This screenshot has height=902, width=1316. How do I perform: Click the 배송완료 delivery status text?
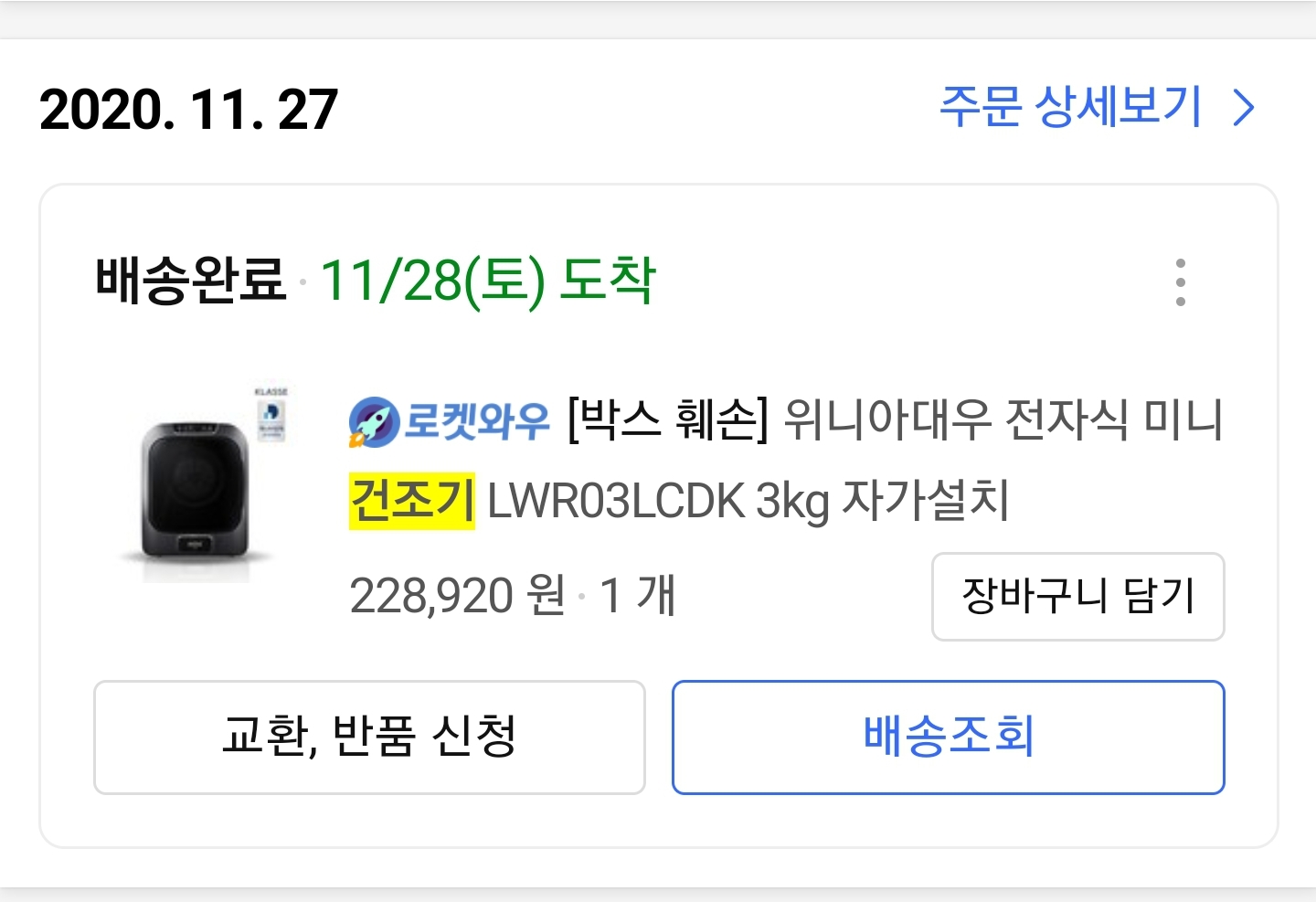(x=191, y=280)
